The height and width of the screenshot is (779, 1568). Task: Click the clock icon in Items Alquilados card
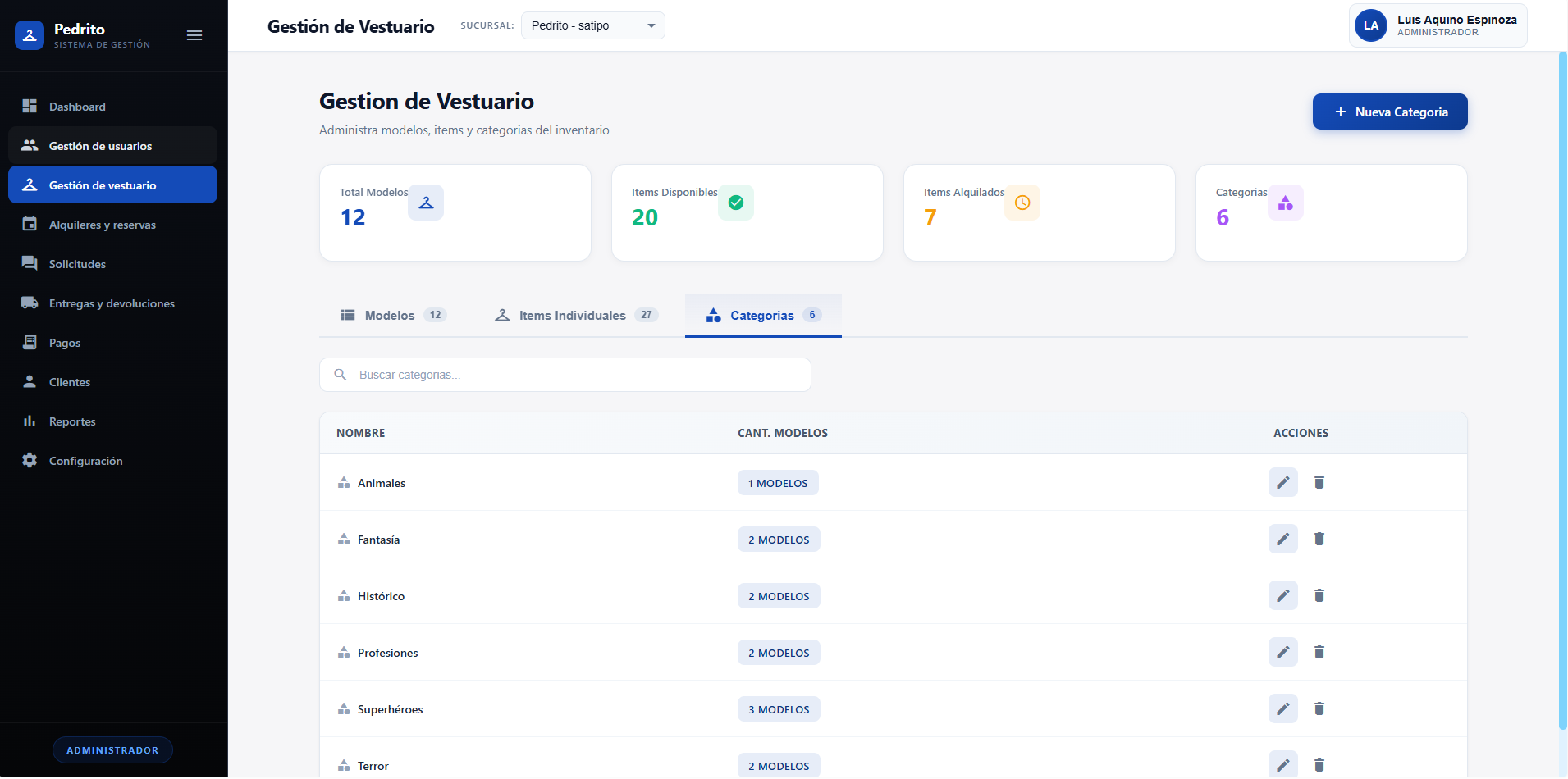pyautogui.click(x=1022, y=203)
